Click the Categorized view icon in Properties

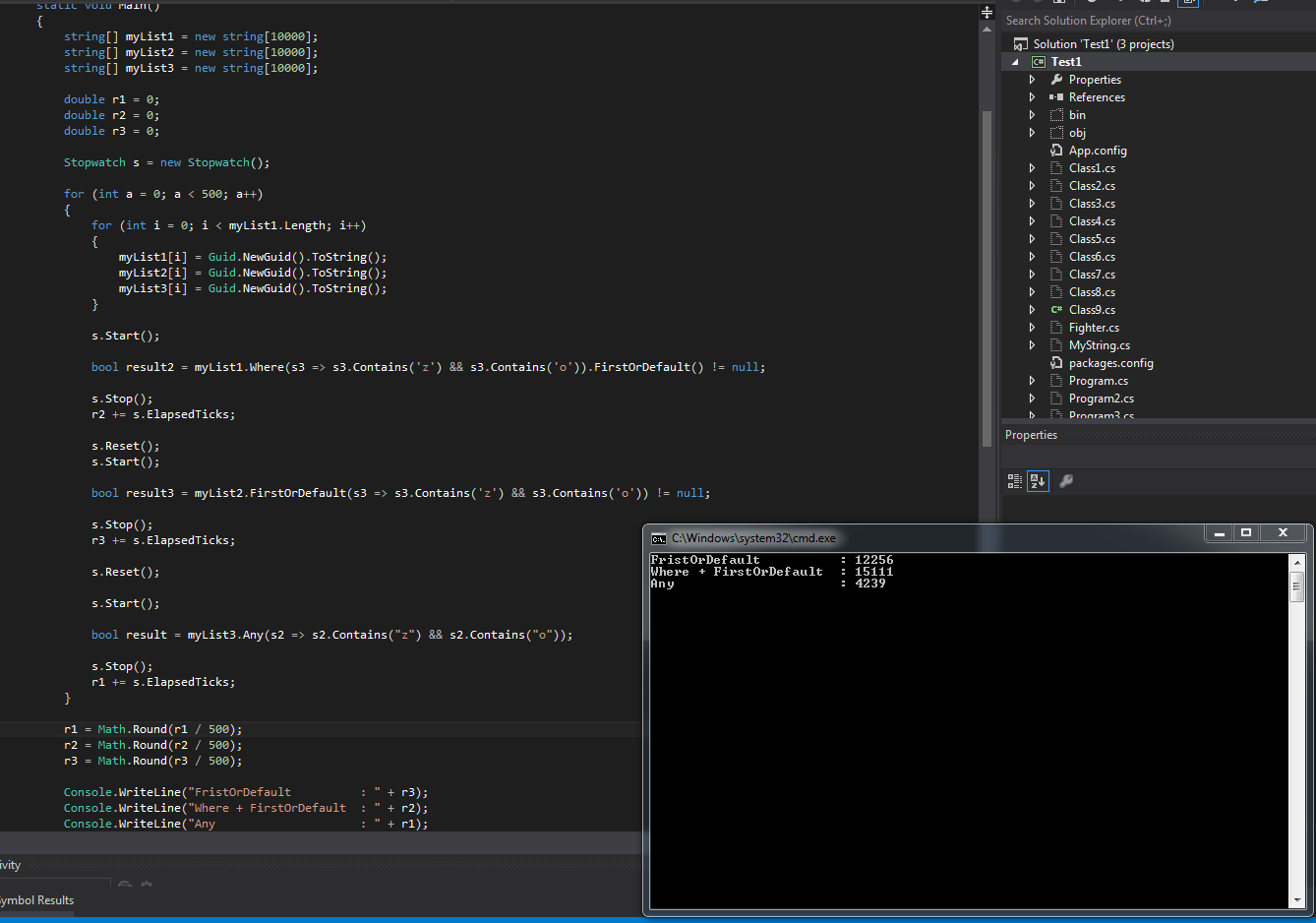(1015, 481)
